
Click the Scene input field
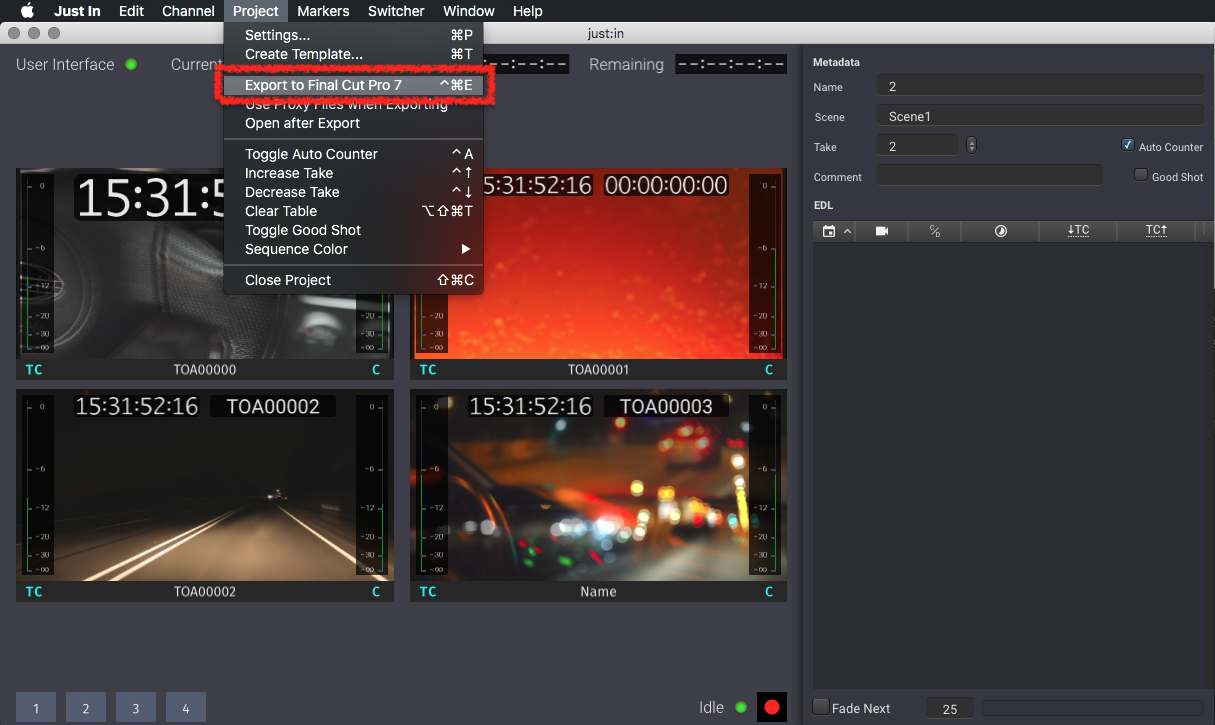coord(1040,116)
